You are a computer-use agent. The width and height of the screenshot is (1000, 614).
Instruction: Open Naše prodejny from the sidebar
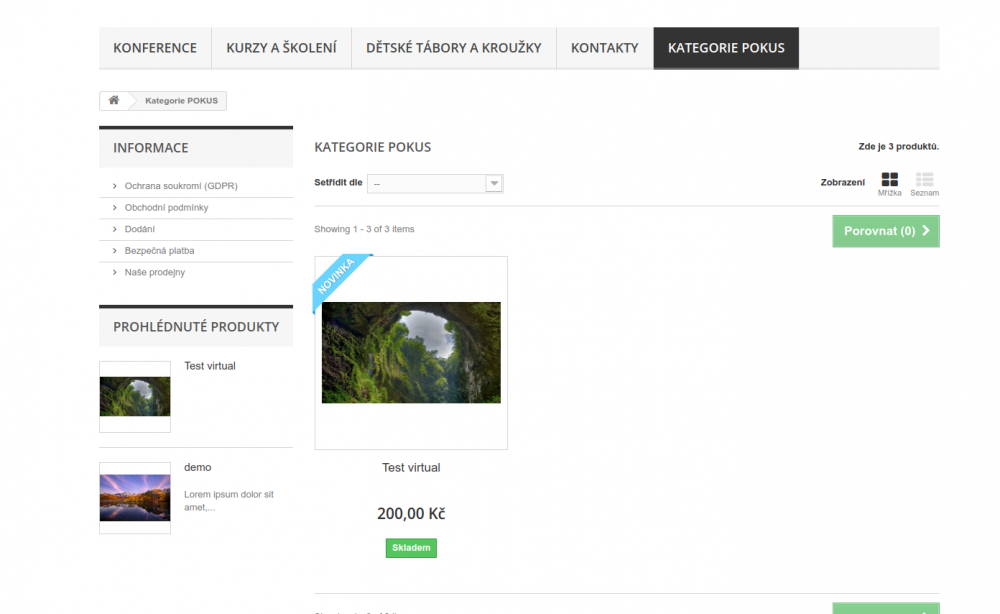[x=153, y=271]
